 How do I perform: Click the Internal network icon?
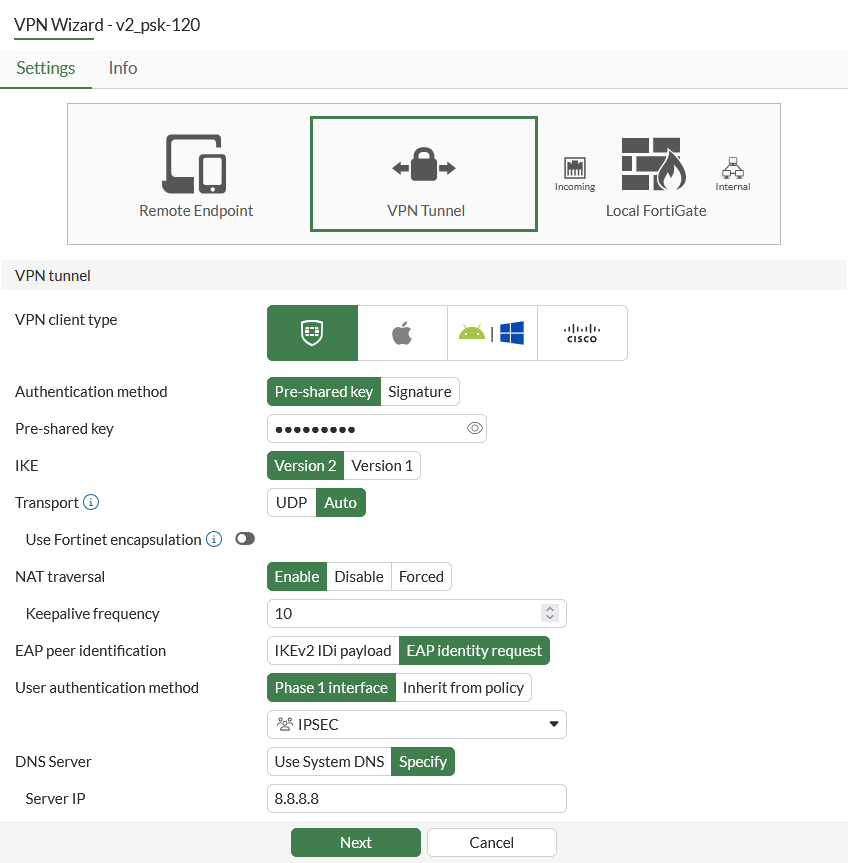click(732, 168)
